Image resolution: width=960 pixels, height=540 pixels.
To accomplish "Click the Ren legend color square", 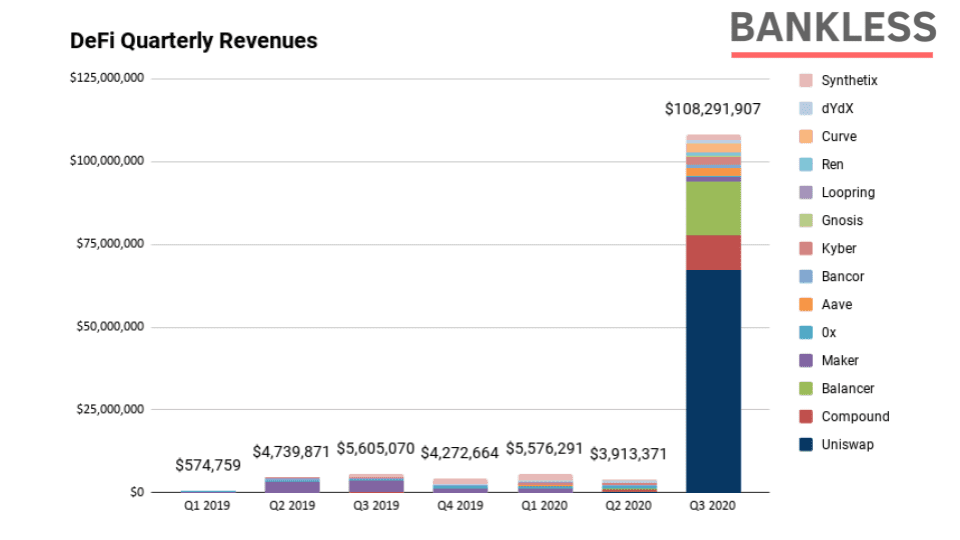I will pyautogui.click(x=806, y=164).
